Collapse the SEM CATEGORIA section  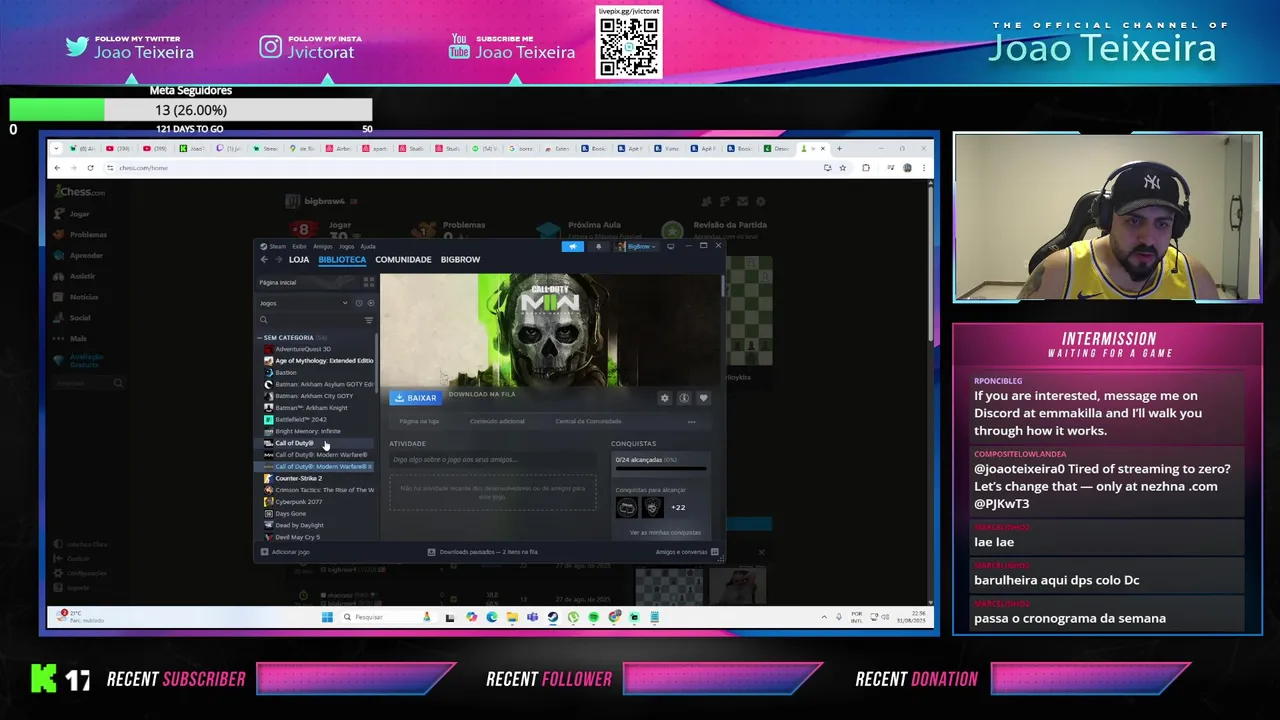click(x=288, y=338)
